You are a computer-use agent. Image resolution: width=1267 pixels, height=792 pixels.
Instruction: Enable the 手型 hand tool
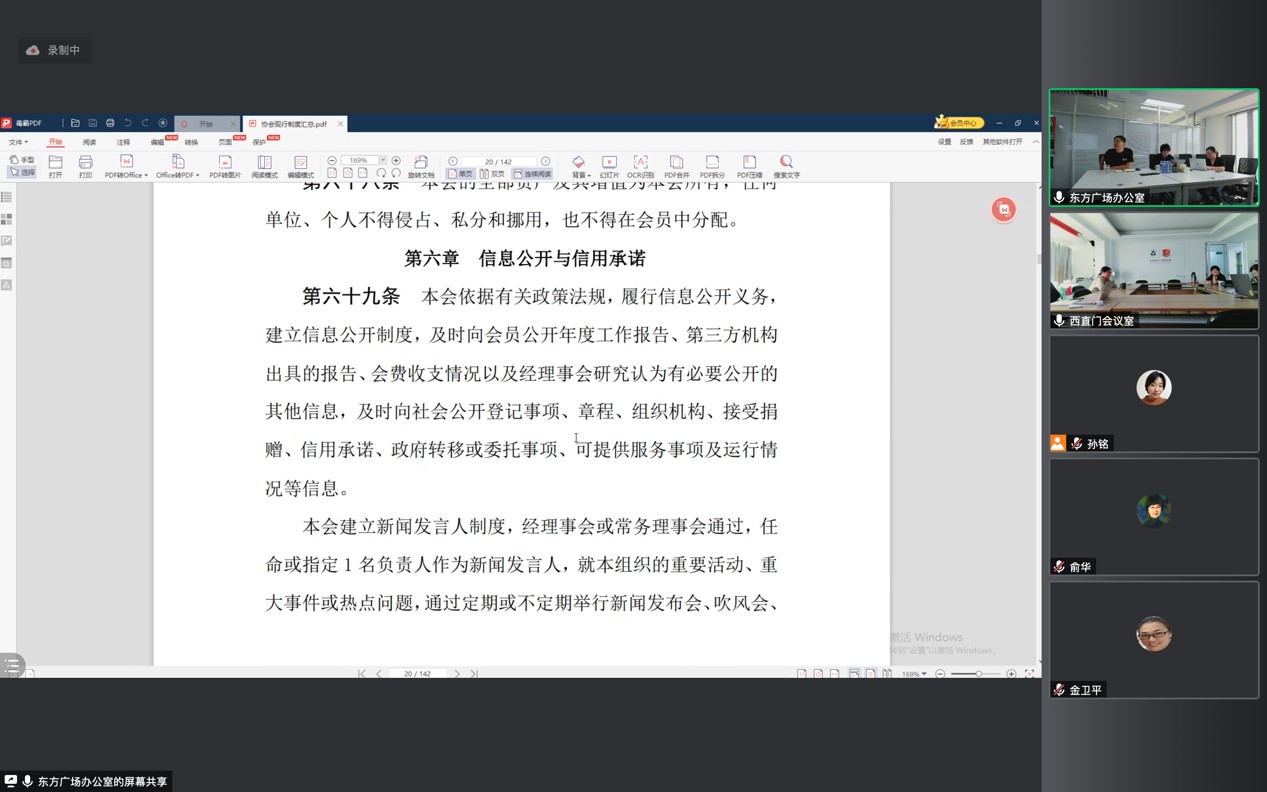tap(22, 160)
